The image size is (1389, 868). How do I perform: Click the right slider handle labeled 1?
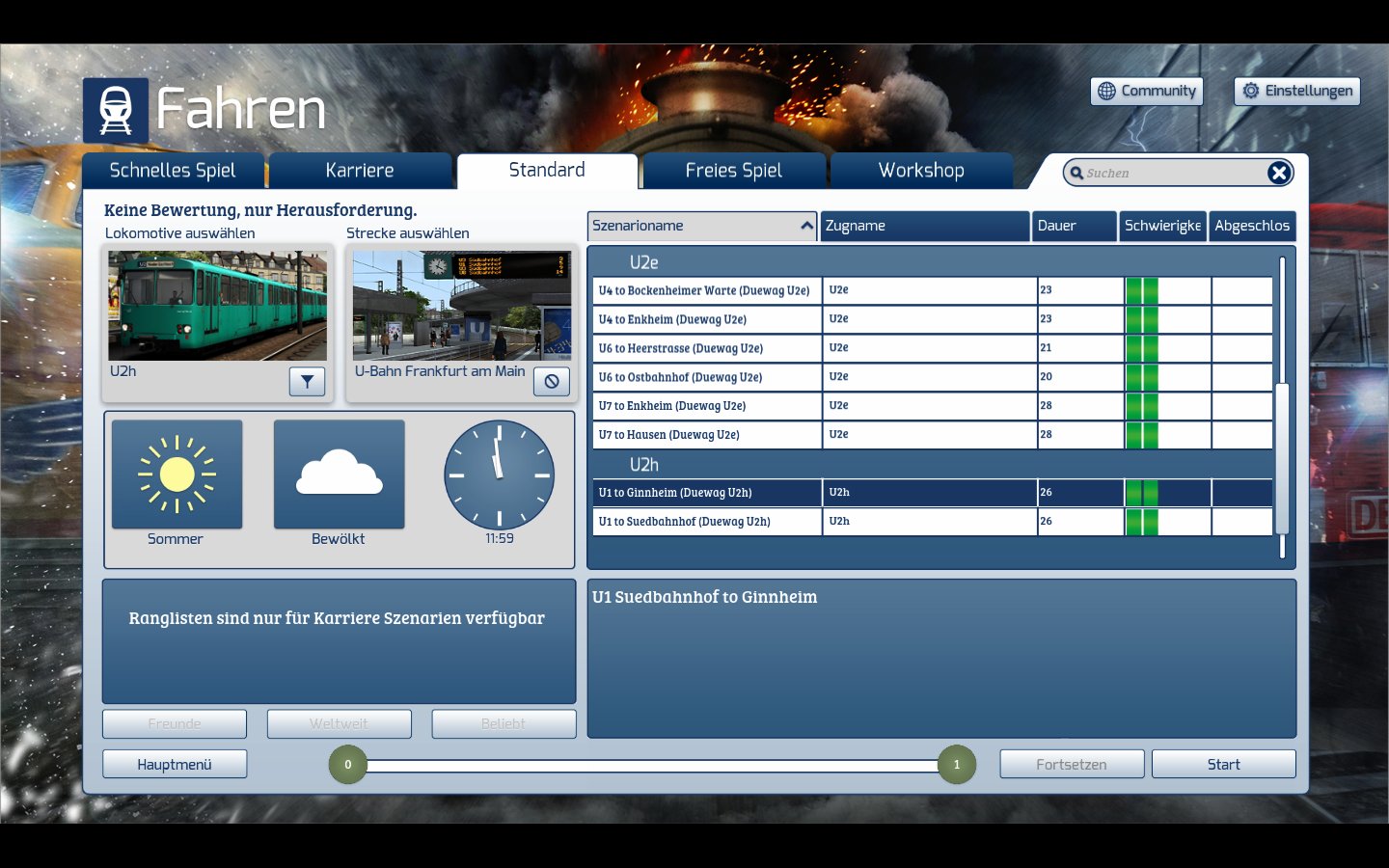point(956,765)
